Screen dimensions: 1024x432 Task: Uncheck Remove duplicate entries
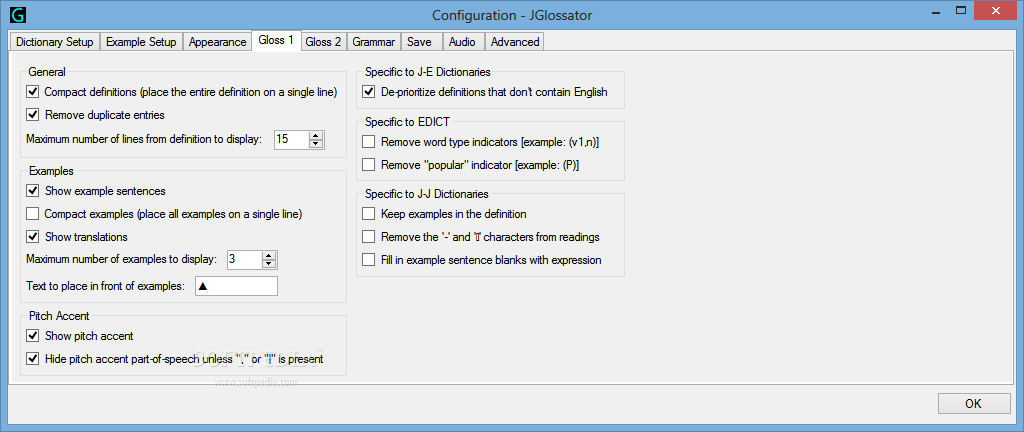point(33,115)
